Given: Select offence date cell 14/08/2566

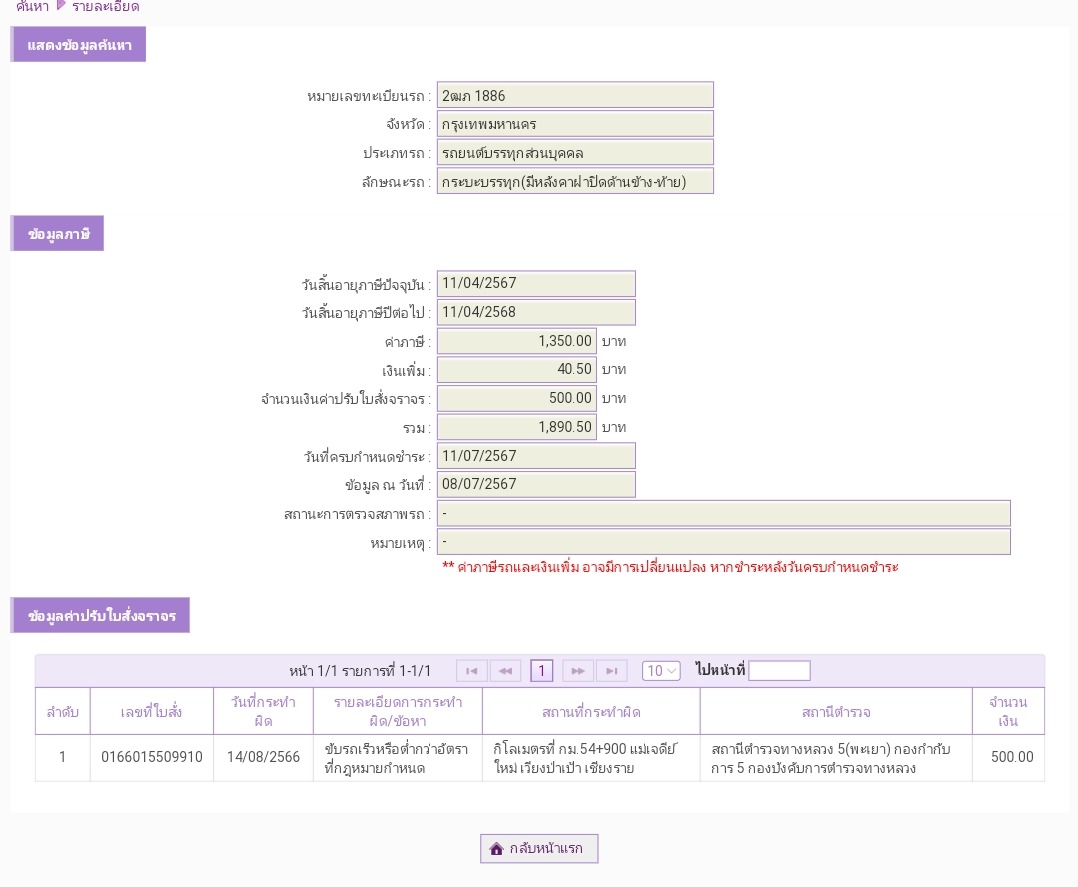Looking at the screenshot, I should click(x=263, y=758).
